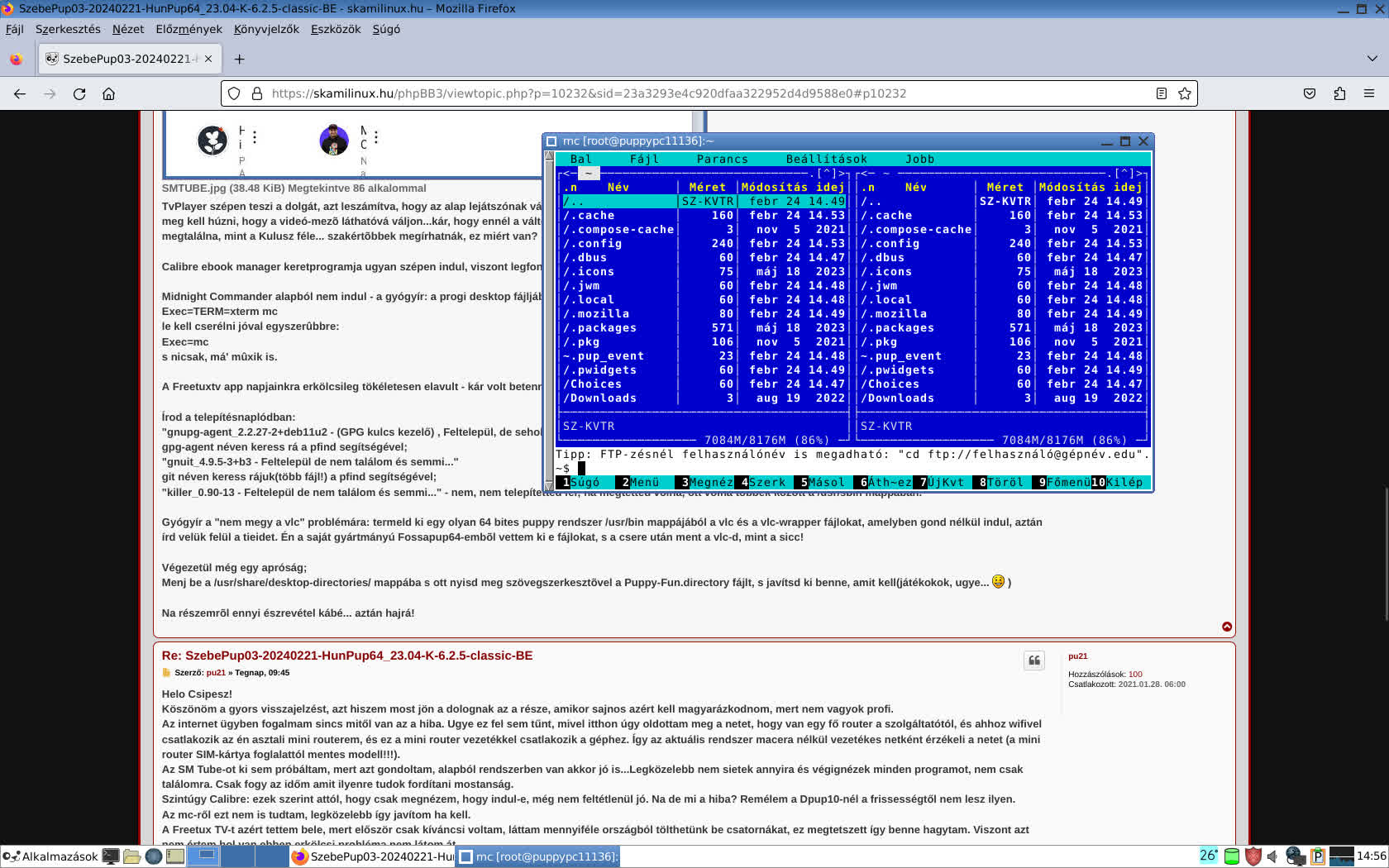Open the red firewall shield tray icon
This screenshot has height=868, width=1389.
pyautogui.click(x=1253, y=856)
